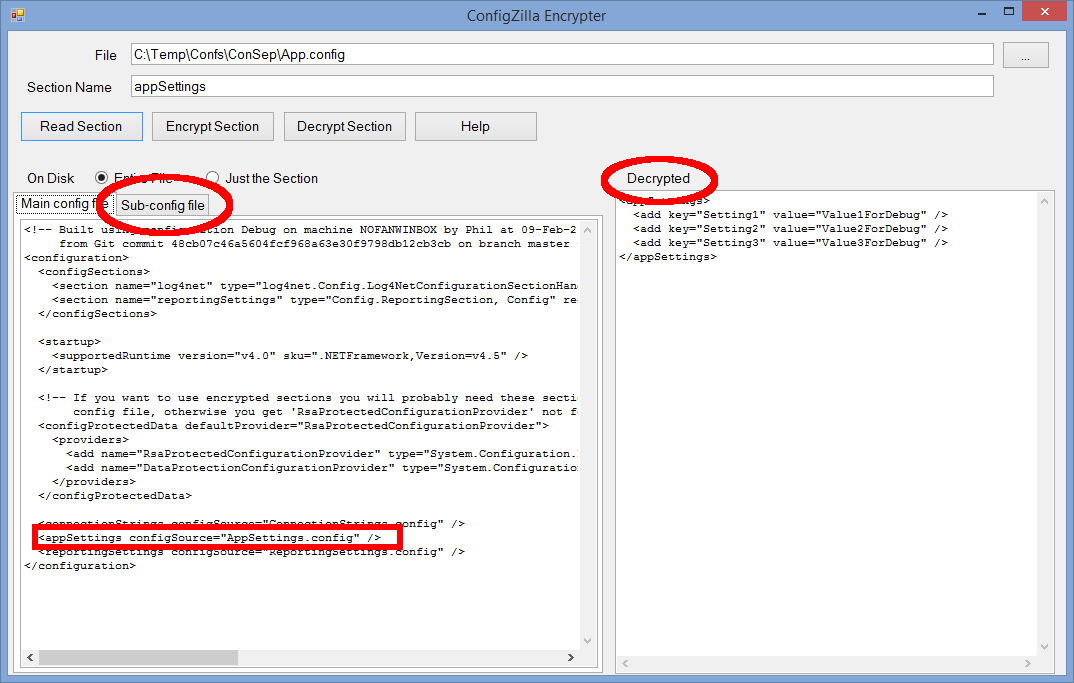The image size is (1074, 683).
Task: Click the config pane scroll-right arrow
Action: [x=571, y=657]
